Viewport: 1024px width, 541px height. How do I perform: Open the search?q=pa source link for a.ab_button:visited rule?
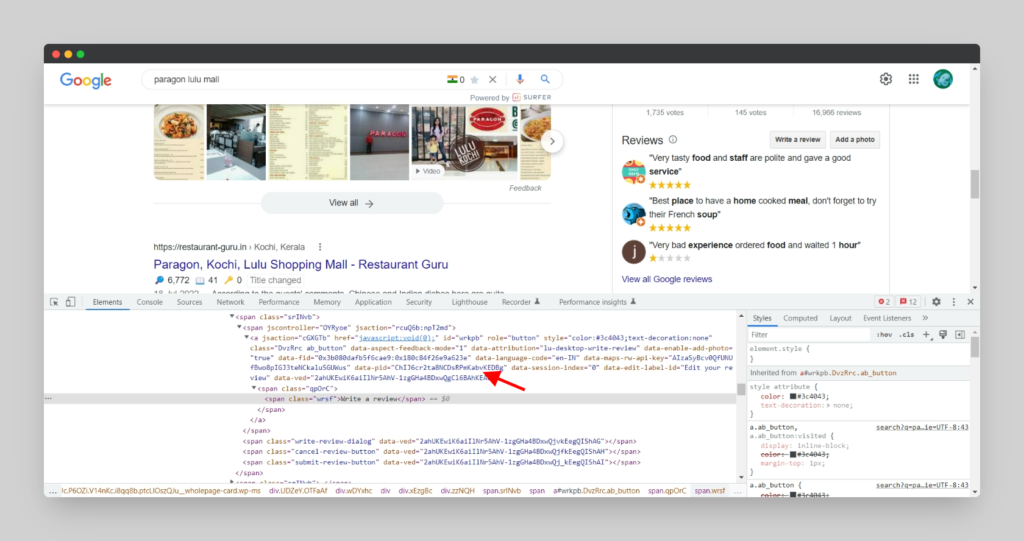922,427
